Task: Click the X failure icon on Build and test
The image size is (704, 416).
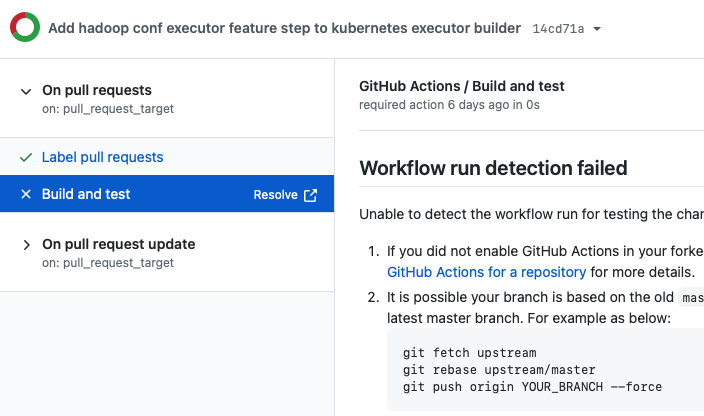Action: (x=26, y=194)
